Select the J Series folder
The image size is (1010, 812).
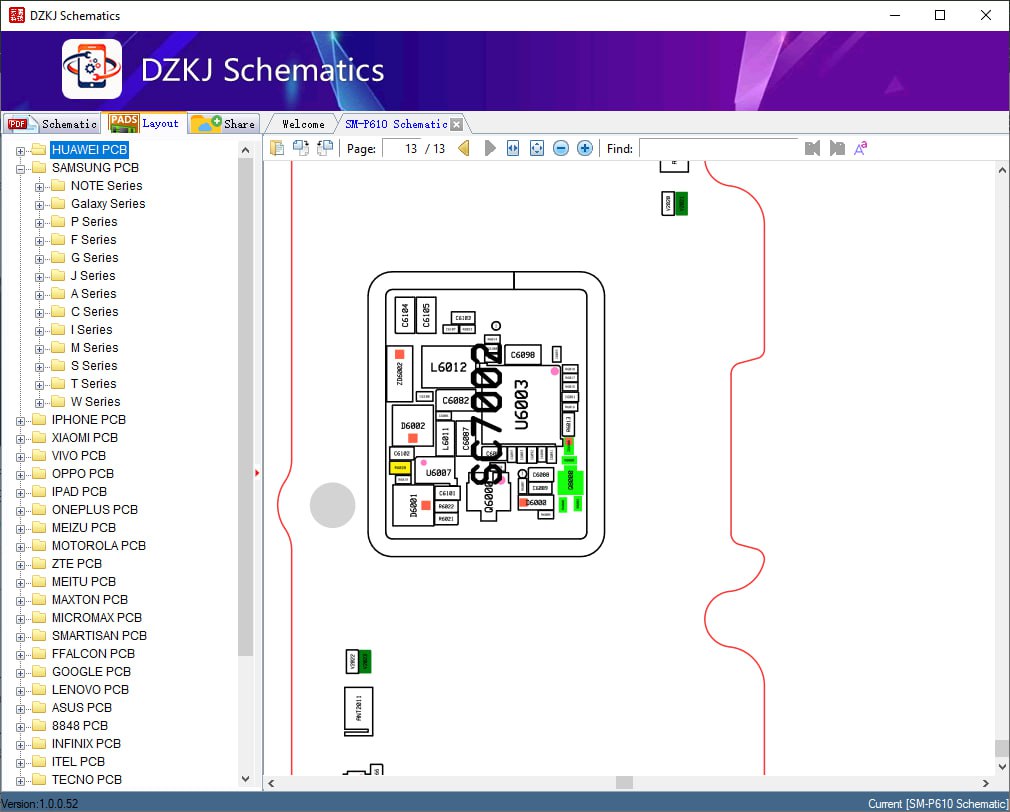[x=93, y=276]
